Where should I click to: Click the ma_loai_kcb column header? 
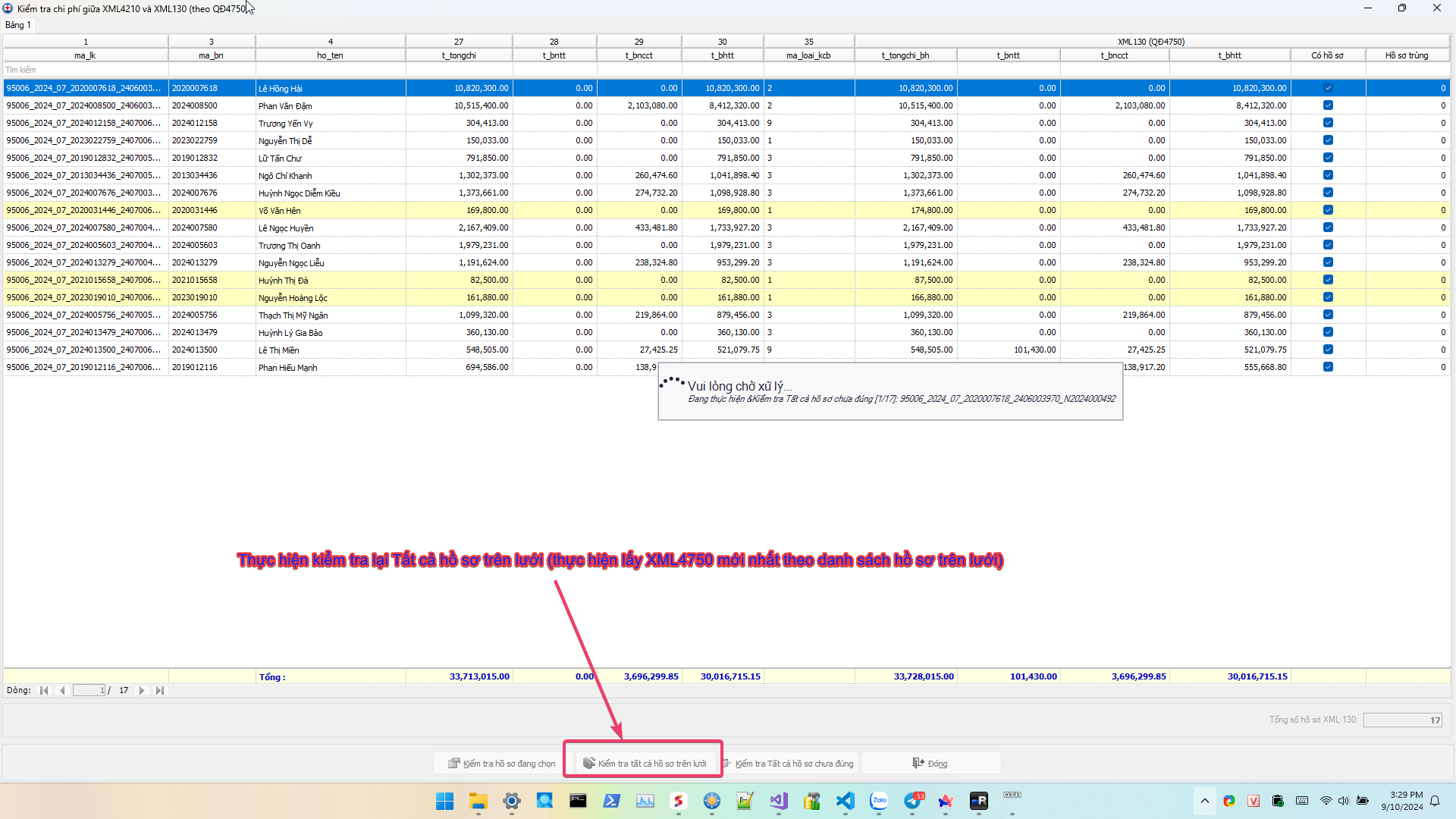click(808, 55)
